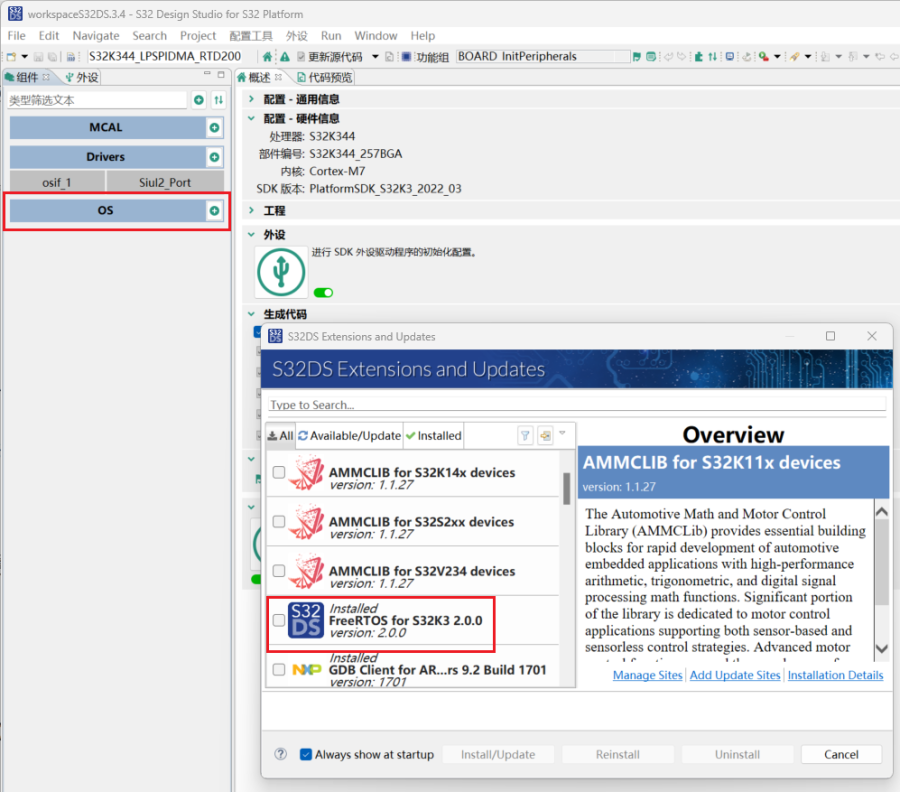The width and height of the screenshot is (900, 792).
Task: Open the Run menu
Action: tap(331, 36)
